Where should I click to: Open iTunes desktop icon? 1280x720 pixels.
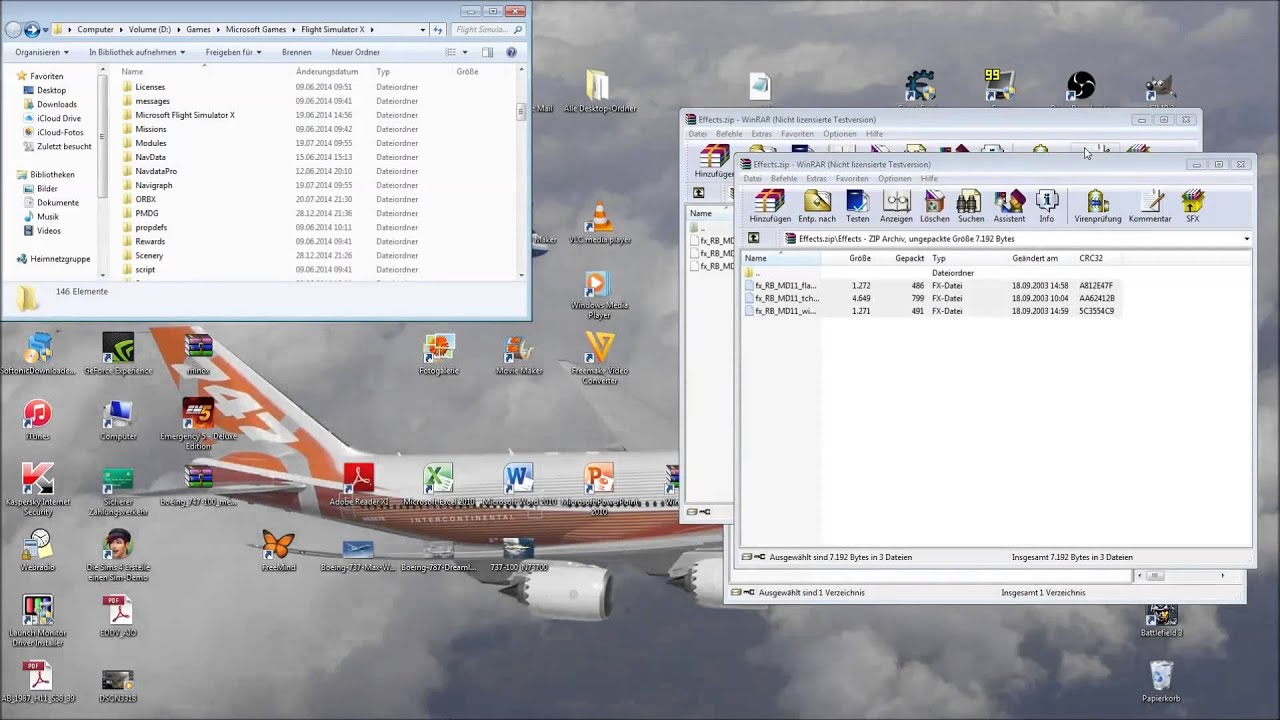[37, 420]
